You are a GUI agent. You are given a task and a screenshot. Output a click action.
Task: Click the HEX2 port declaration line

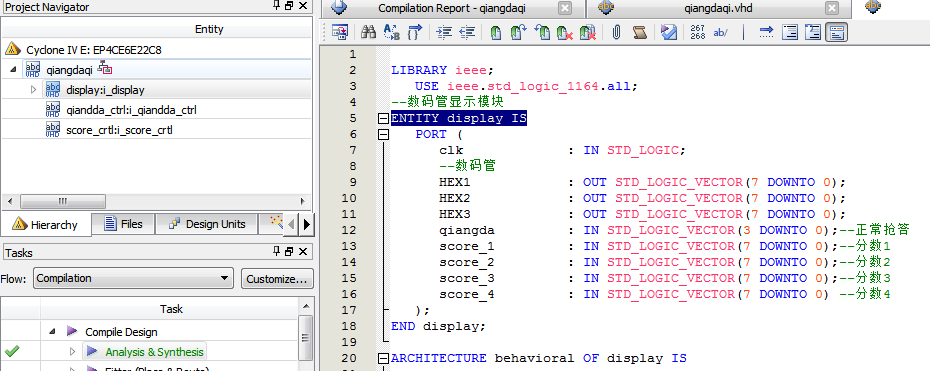[642, 198]
